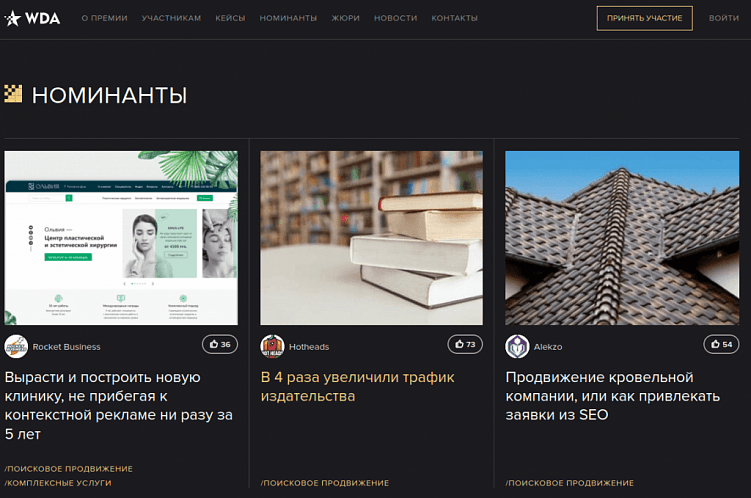751x498 pixels.
Task: Open КОНТАКТЫ in navigation
Action: point(455,18)
